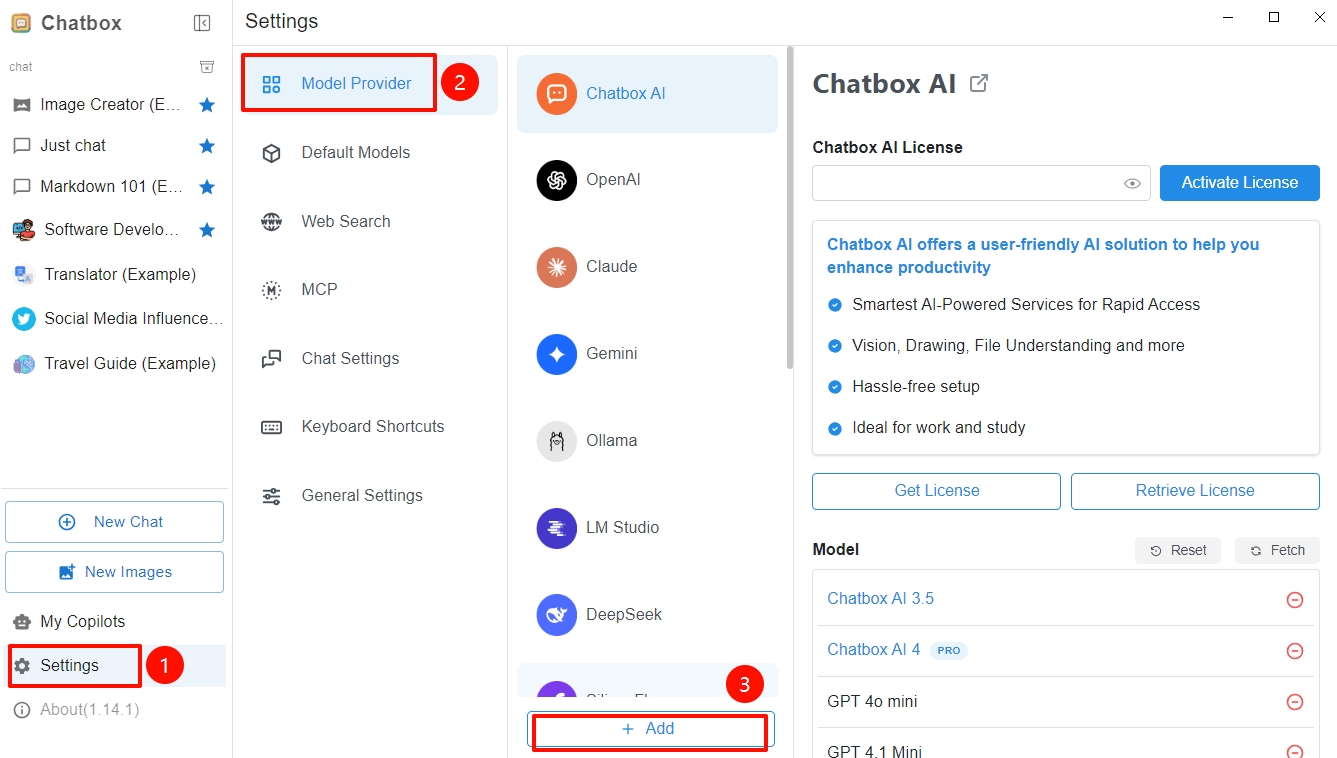Click the LM Studio logo icon
Image resolution: width=1337 pixels, height=758 pixels.
pos(557,528)
